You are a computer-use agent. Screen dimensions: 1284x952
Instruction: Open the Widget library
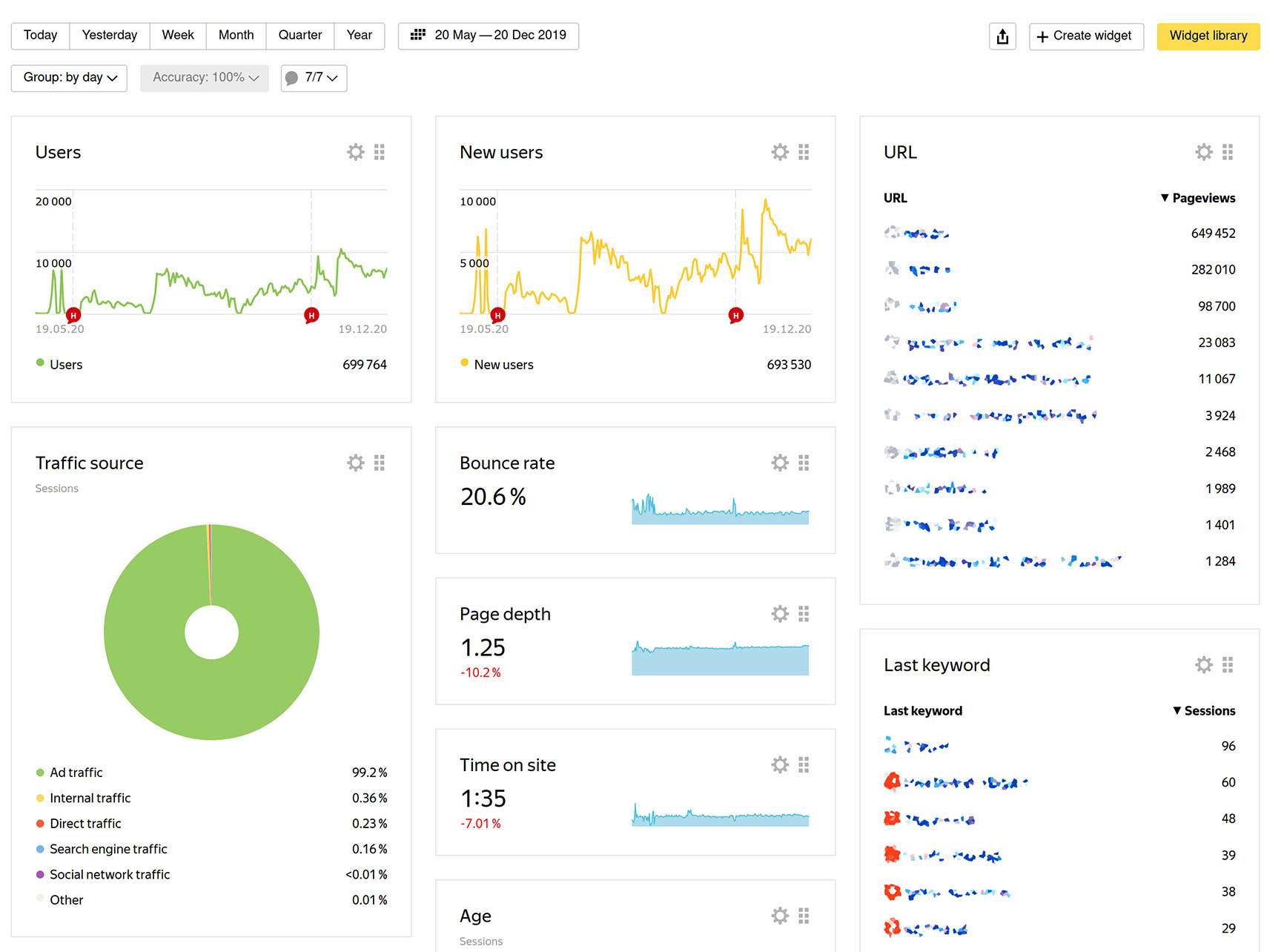click(x=1208, y=36)
